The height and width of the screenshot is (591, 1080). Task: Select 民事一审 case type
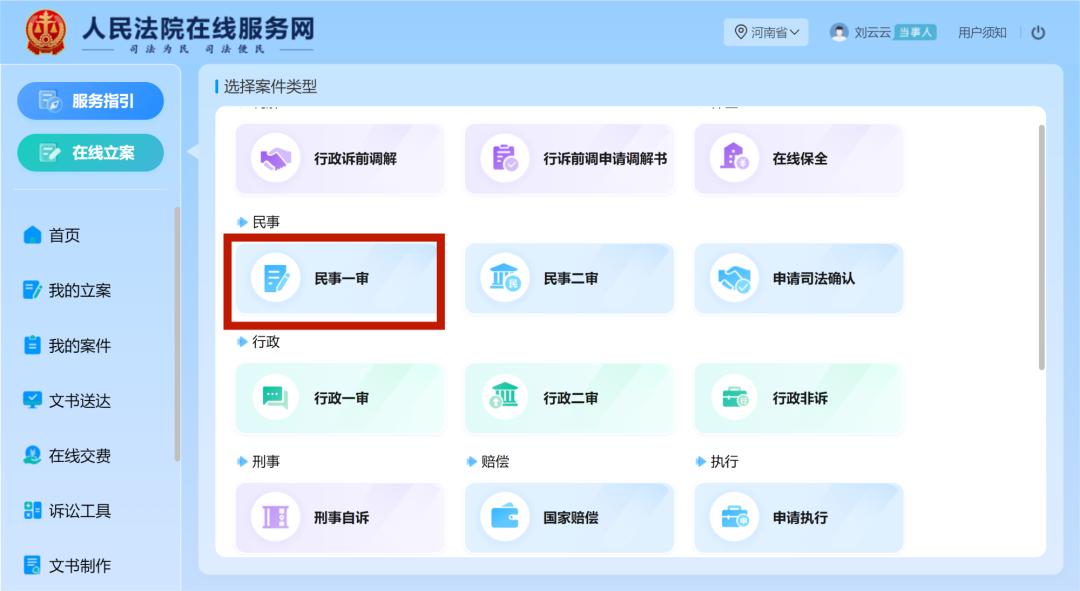(x=340, y=278)
